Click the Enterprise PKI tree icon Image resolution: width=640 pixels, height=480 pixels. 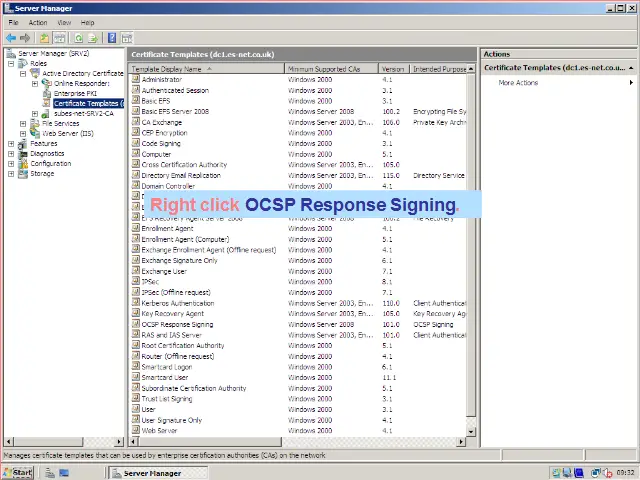tap(47, 93)
